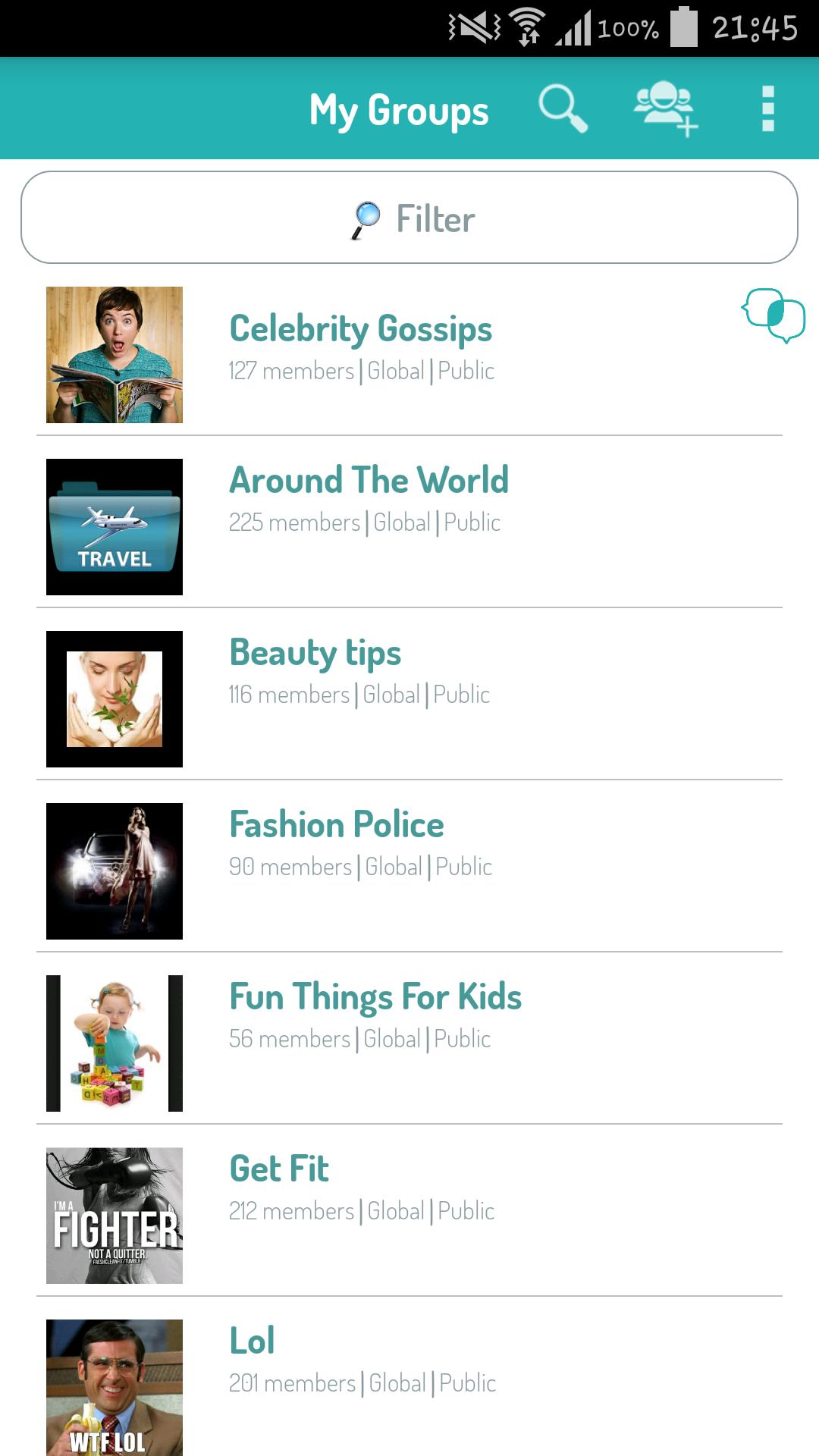The image size is (819, 1456).
Task: Open the Celebrity Gossips group
Action: coord(361,329)
